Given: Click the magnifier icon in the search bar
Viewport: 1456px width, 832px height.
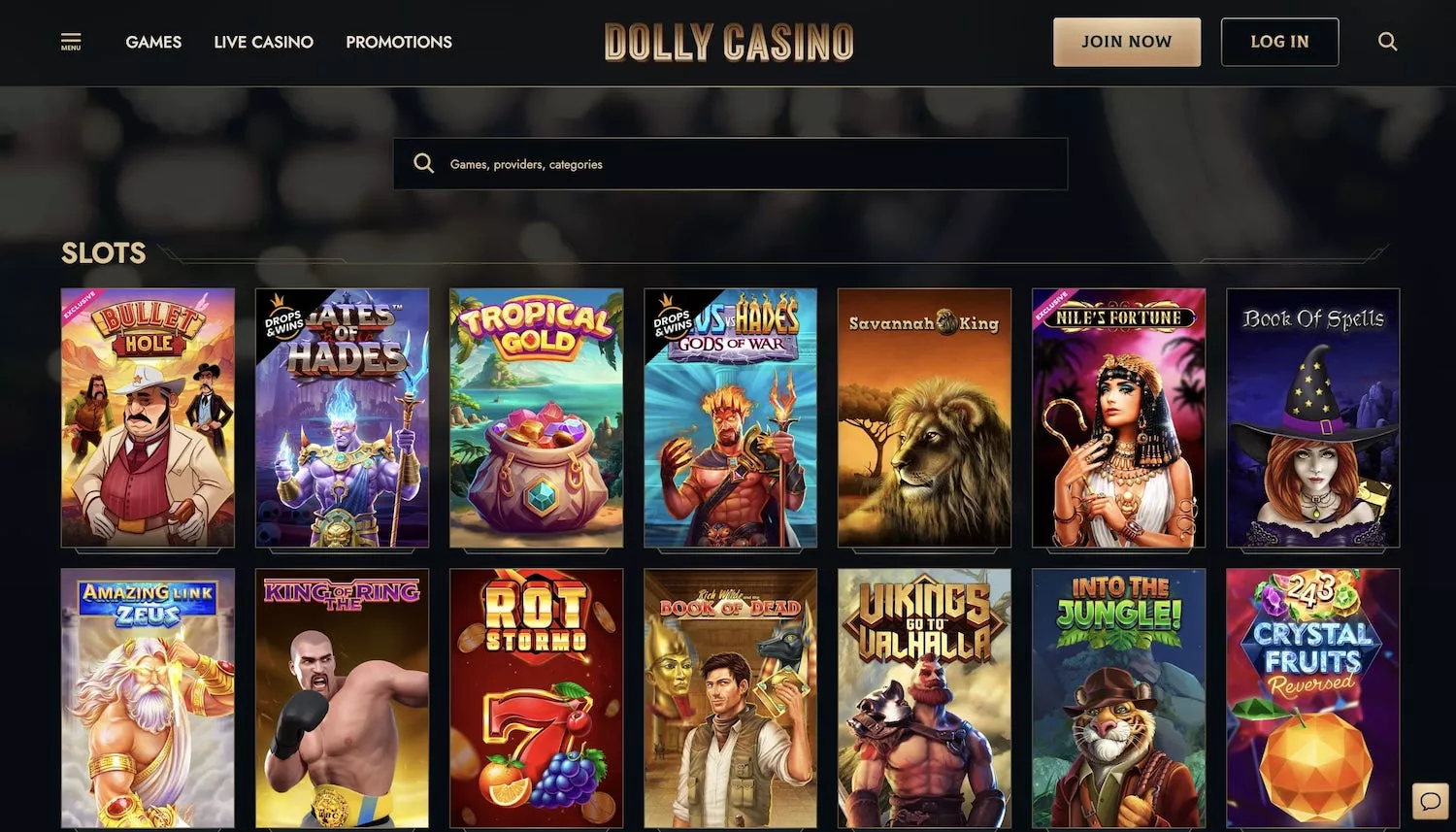Looking at the screenshot, I should 423,163.
